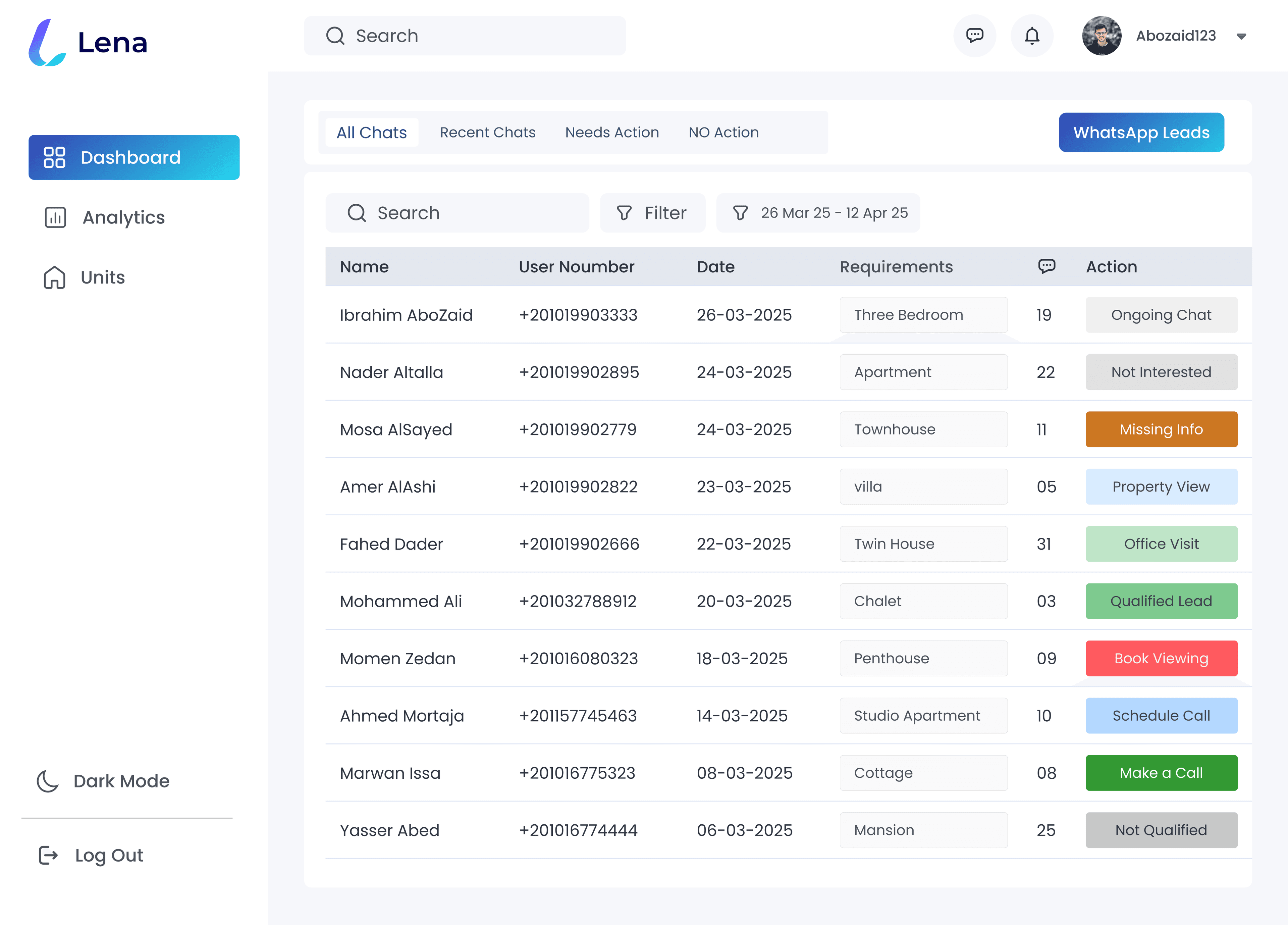Open the Townhouse requirement field
This screenshot has width=1288, height=925.
click(x=923, y=429)
